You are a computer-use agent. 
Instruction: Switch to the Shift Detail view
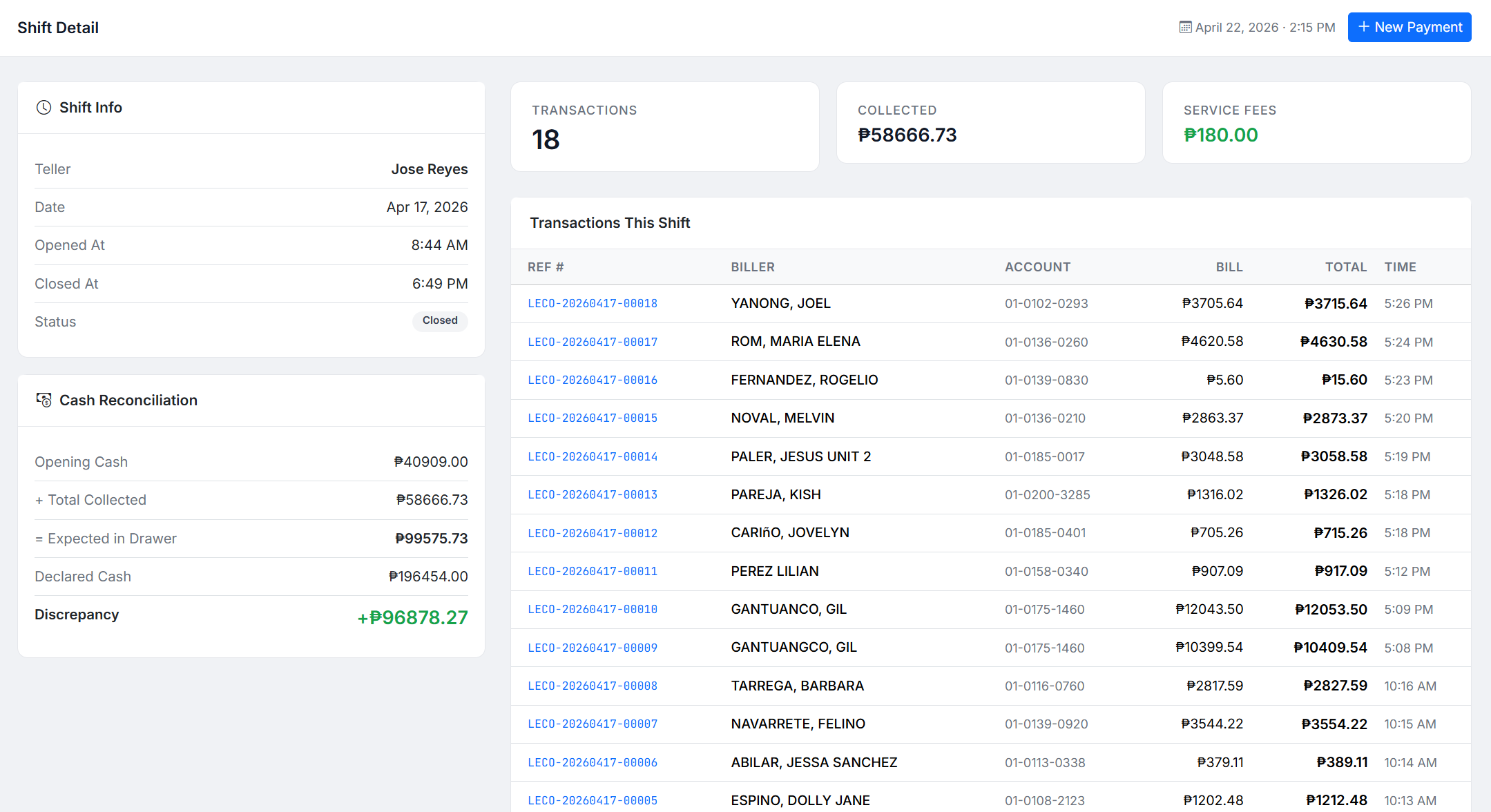[x=58, y=27]
